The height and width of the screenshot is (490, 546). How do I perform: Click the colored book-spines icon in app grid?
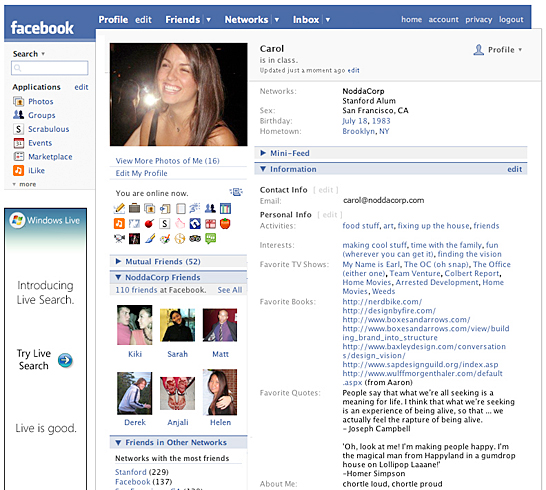tap(225, 208)
